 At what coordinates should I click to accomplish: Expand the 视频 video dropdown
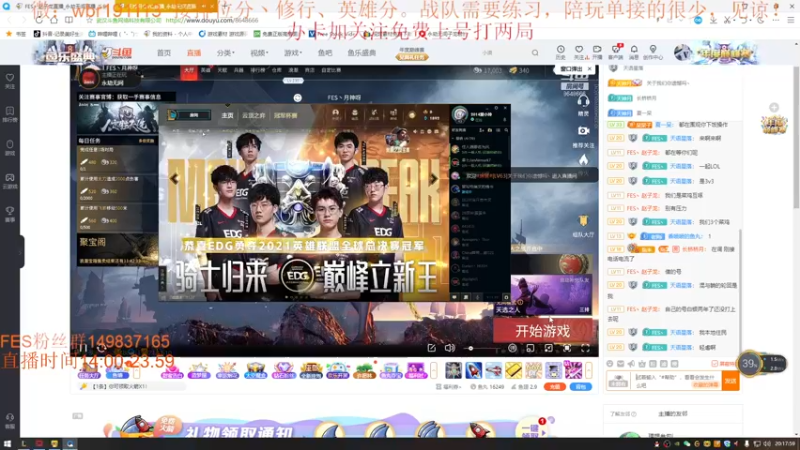pos(259,53)
